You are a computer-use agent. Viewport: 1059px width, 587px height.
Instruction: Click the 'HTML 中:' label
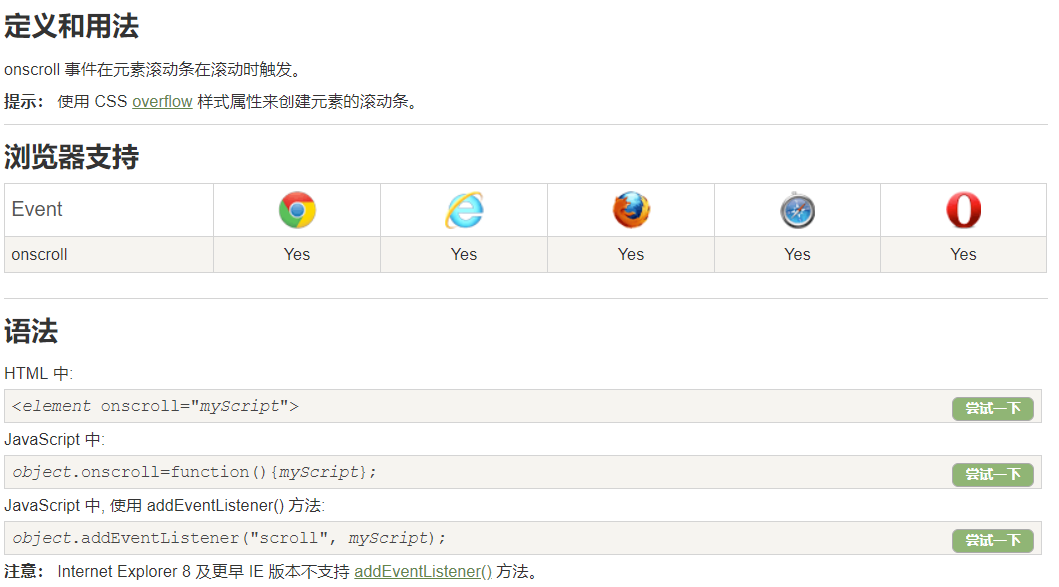coord(38,374)
